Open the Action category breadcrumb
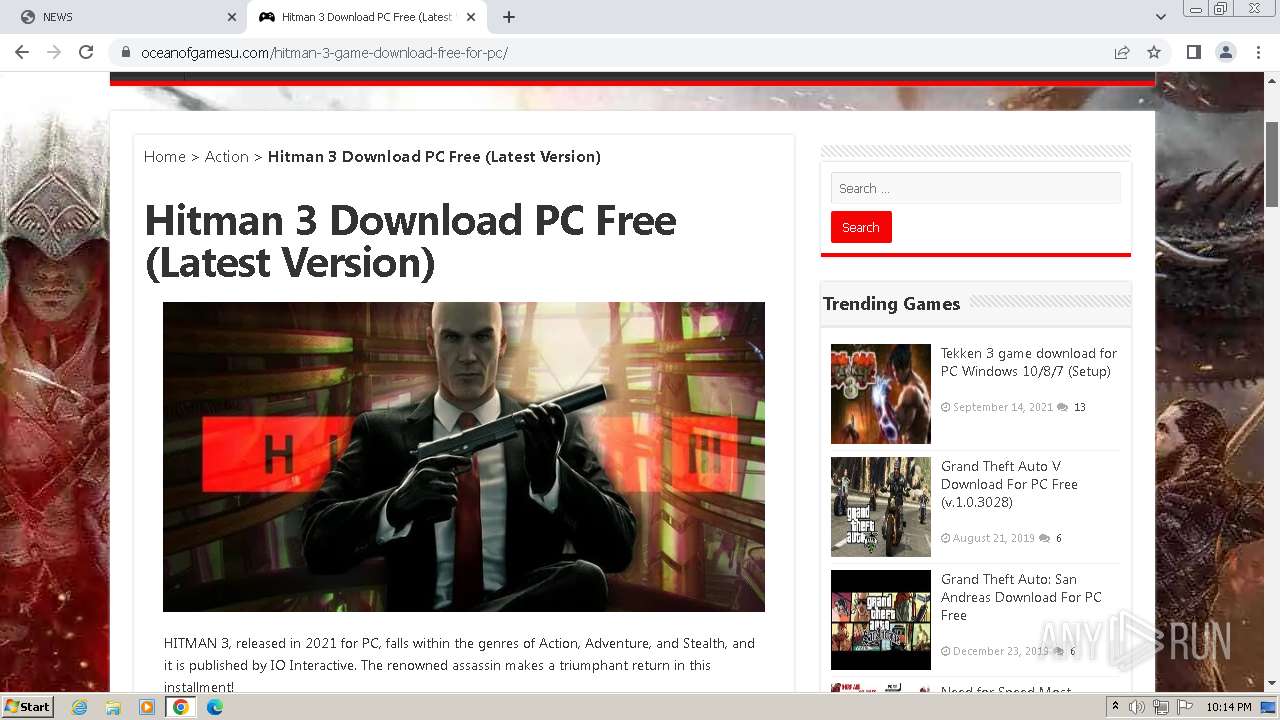 [226, 156]
